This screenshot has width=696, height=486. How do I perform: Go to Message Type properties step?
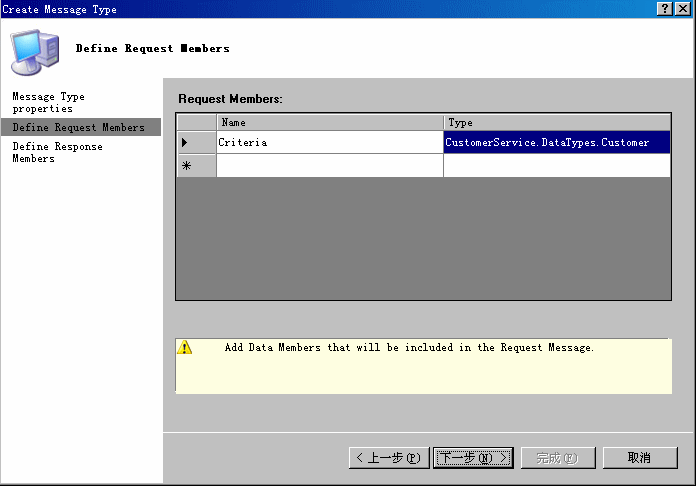click(x=48, y=102)
